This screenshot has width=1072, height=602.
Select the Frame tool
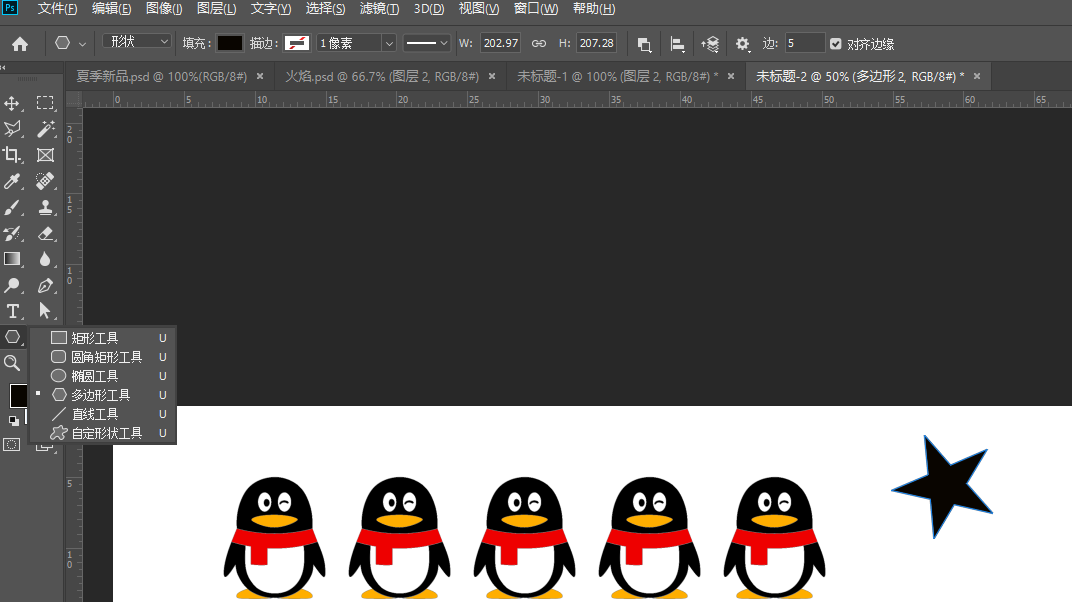click(45, 155)
